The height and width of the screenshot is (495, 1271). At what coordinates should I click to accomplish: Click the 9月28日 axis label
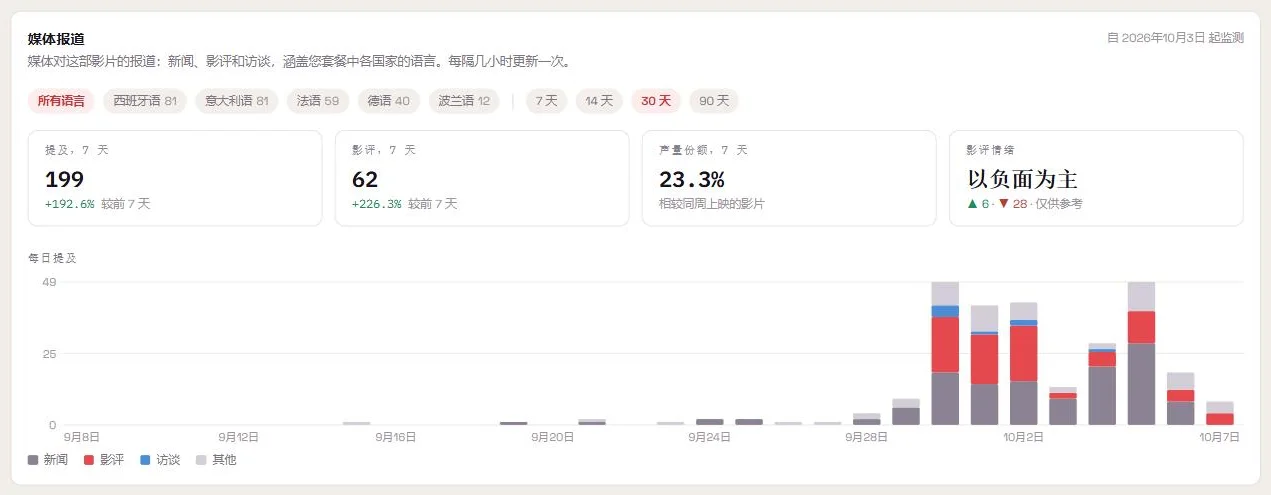pos(866,437)
